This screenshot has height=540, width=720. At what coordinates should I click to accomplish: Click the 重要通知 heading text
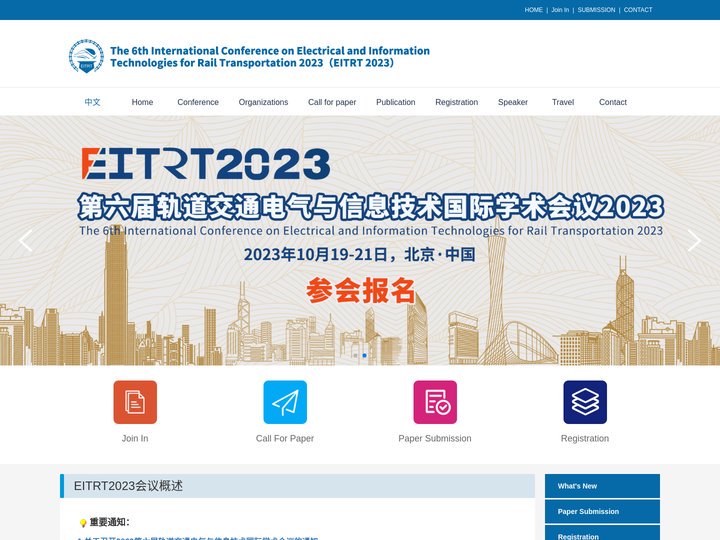(x=109, y=522)
